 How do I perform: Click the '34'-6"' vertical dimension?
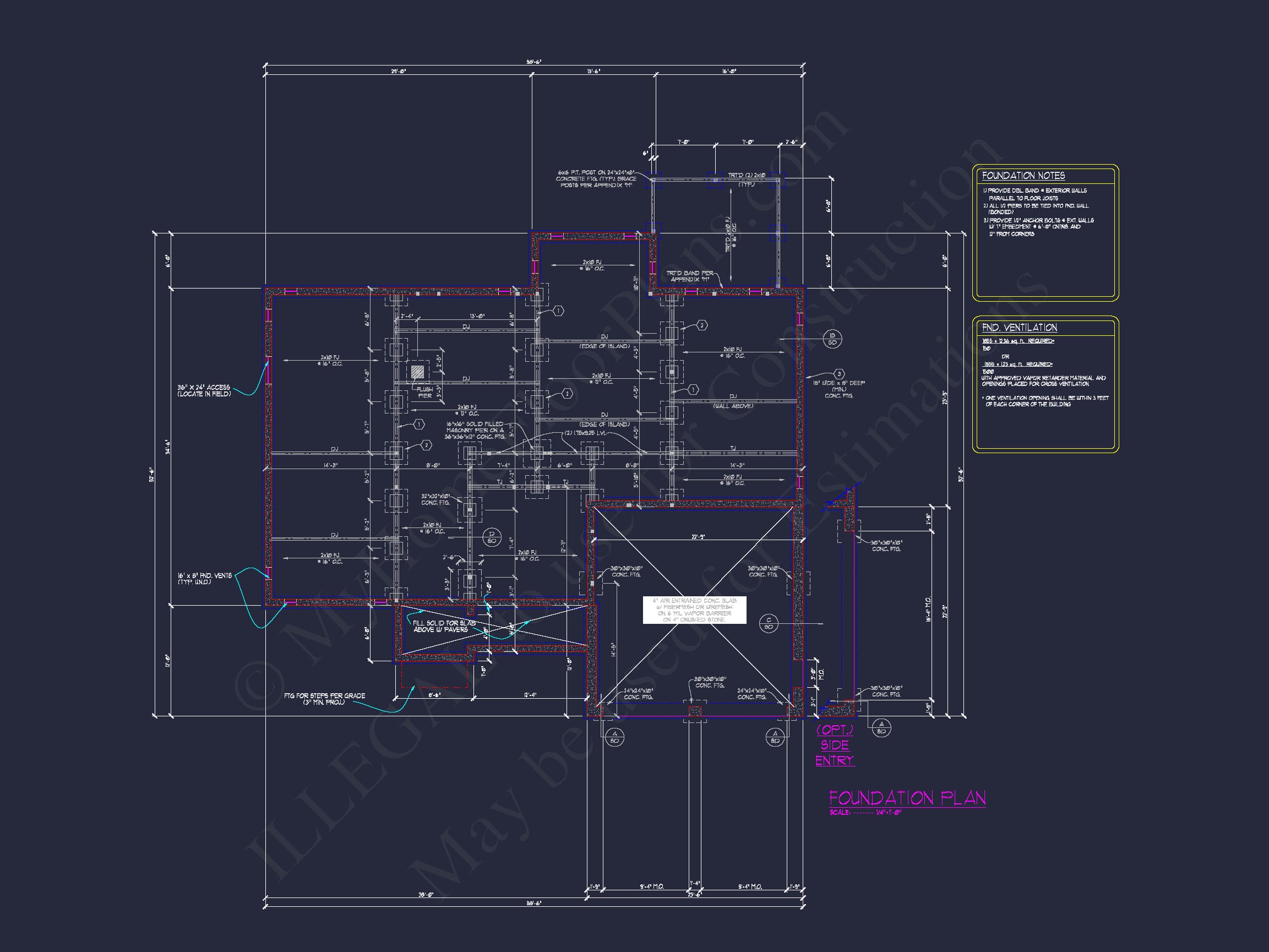pyautogui.click(x=167, y=447)
